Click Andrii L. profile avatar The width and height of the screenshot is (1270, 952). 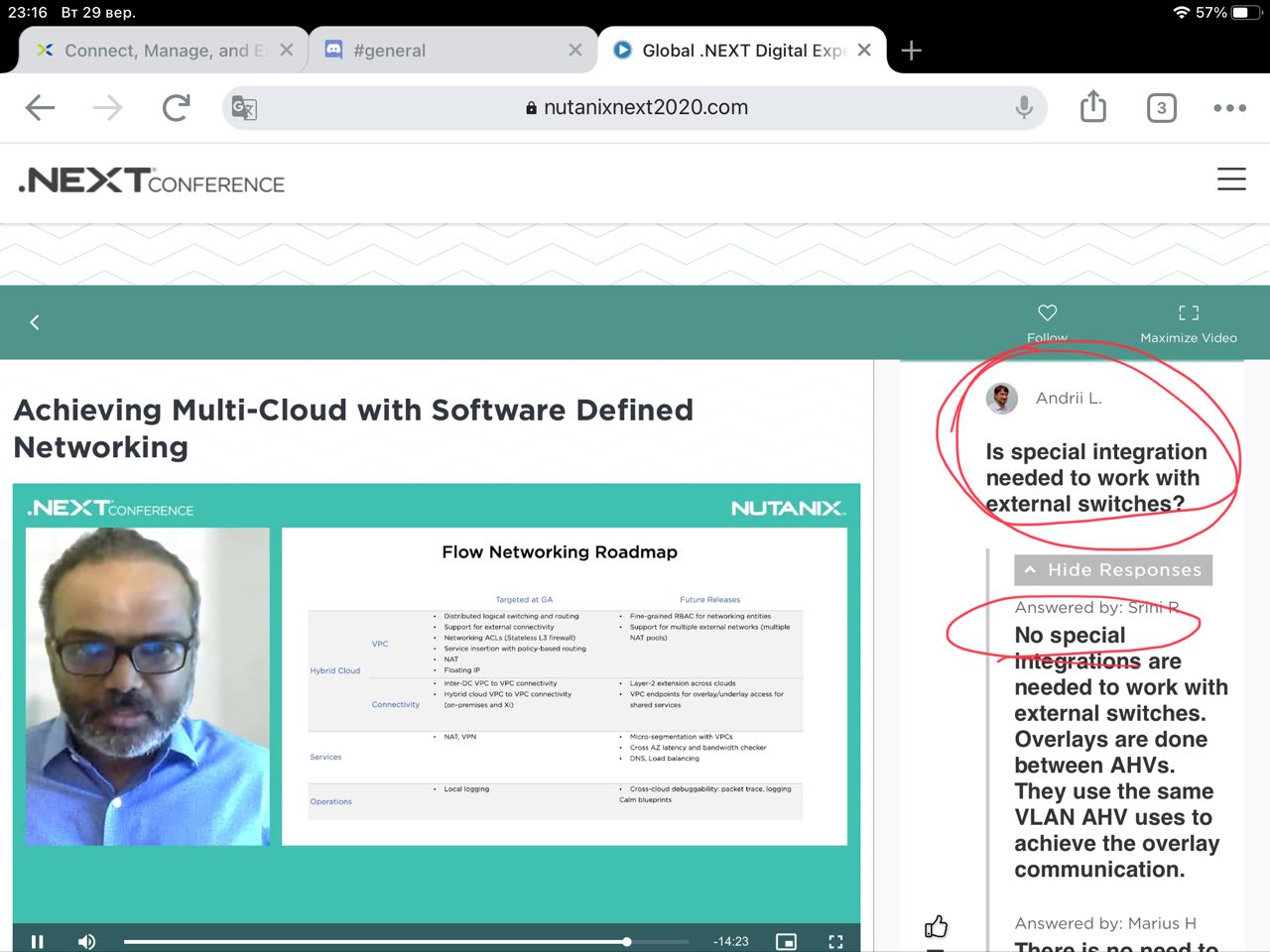pyautogui.click(x=1002, y=398)
